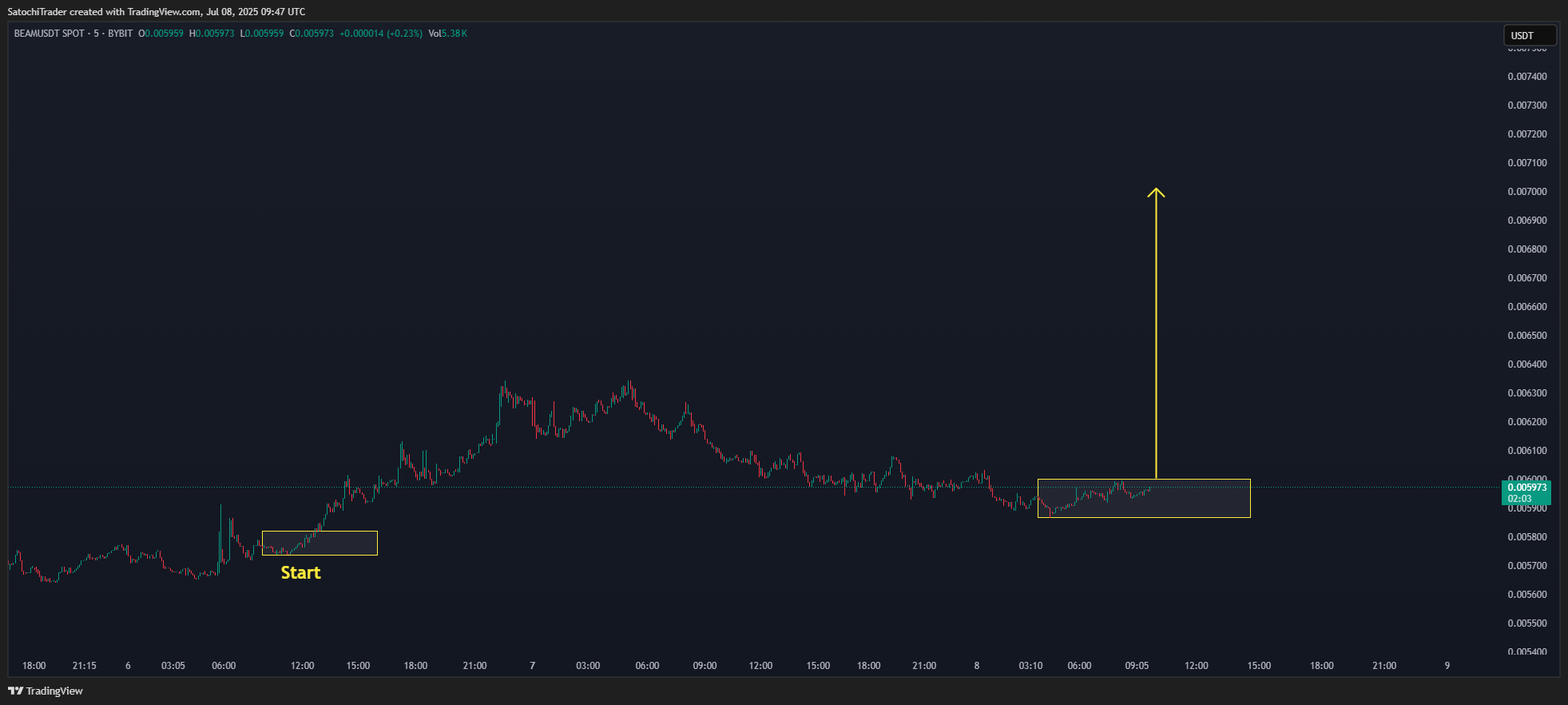The image size is (1568, 705).
Task: Click the 21:15 time axis label
Action: (x=85, y=666)
